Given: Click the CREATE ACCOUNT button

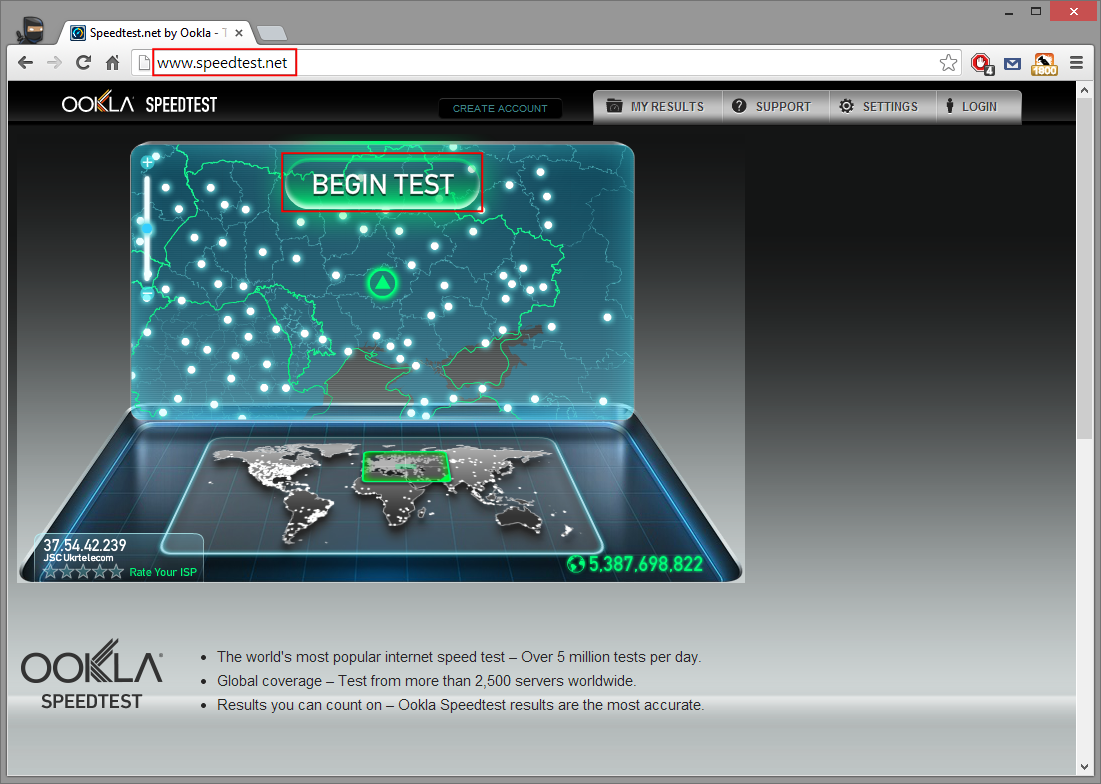Looking at the screenshot, I should pos(500,108).
